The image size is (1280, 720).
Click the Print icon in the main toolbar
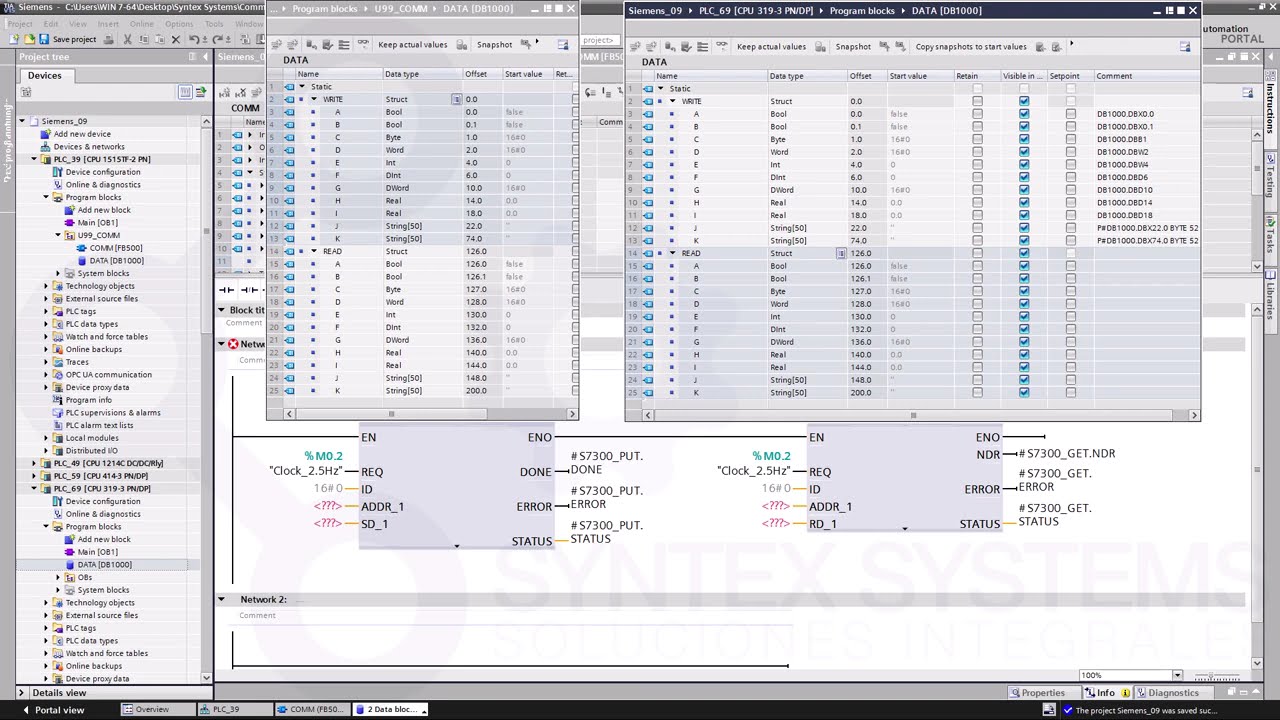[x=110, y=39]
